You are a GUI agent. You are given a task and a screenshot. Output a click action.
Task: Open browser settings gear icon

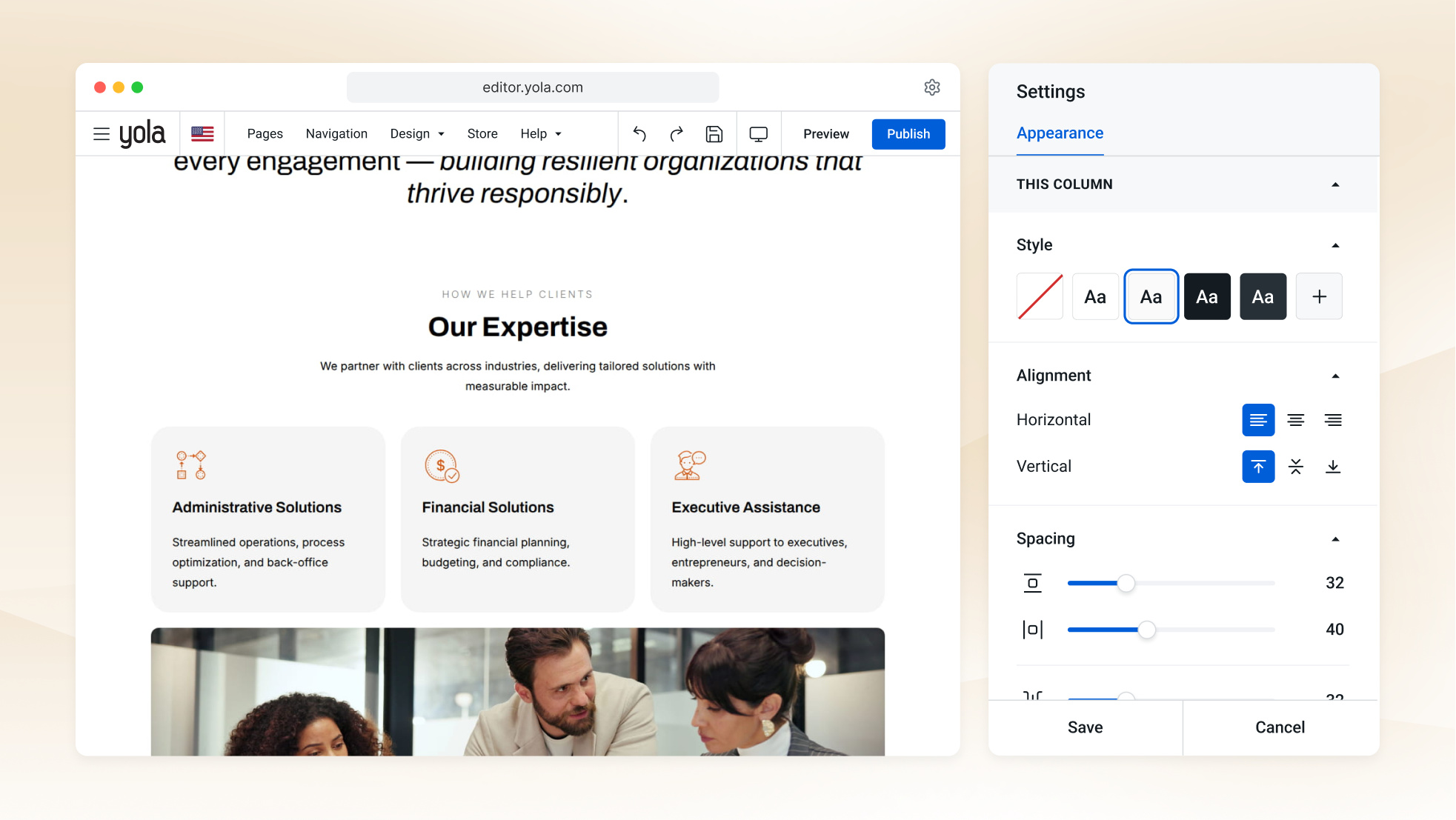click(x=932, y=87)
